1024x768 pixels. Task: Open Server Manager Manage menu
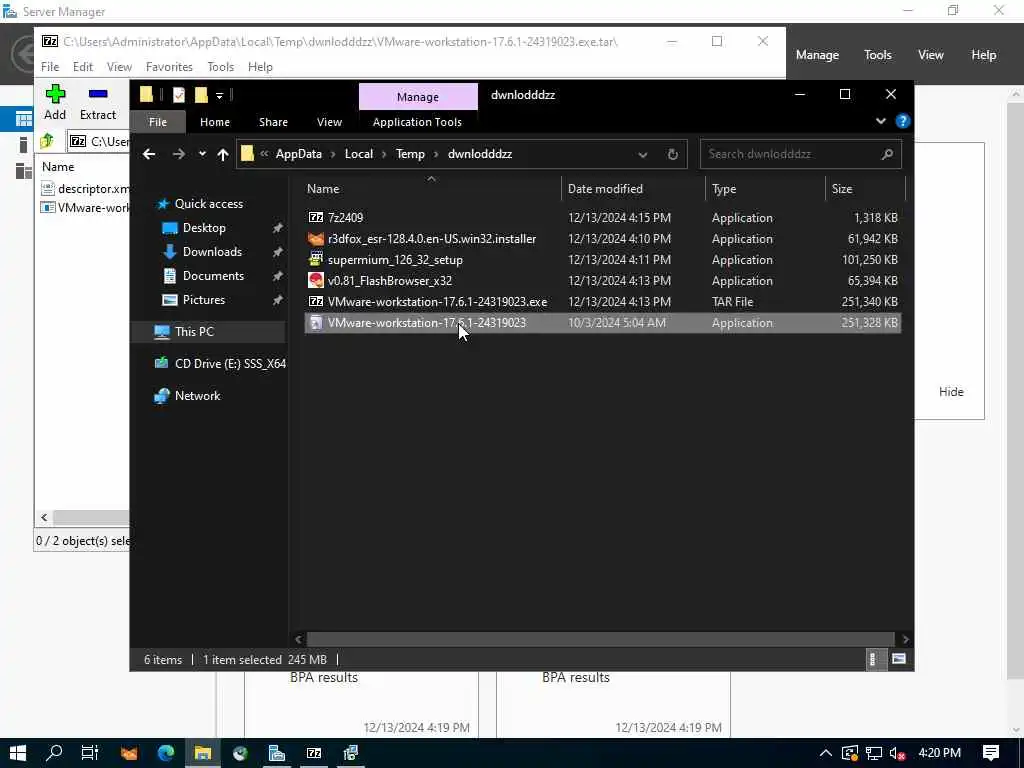[x=817, y=55]
